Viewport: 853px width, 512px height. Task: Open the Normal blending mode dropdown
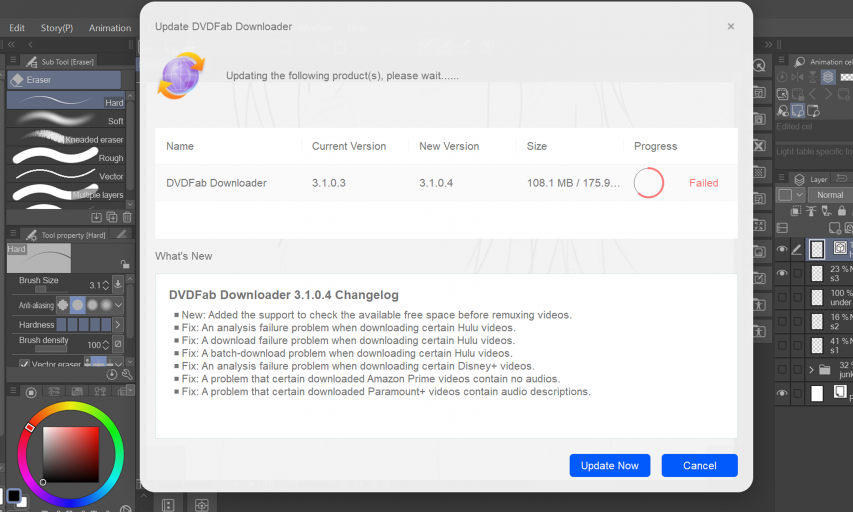(x=830, y=195)
